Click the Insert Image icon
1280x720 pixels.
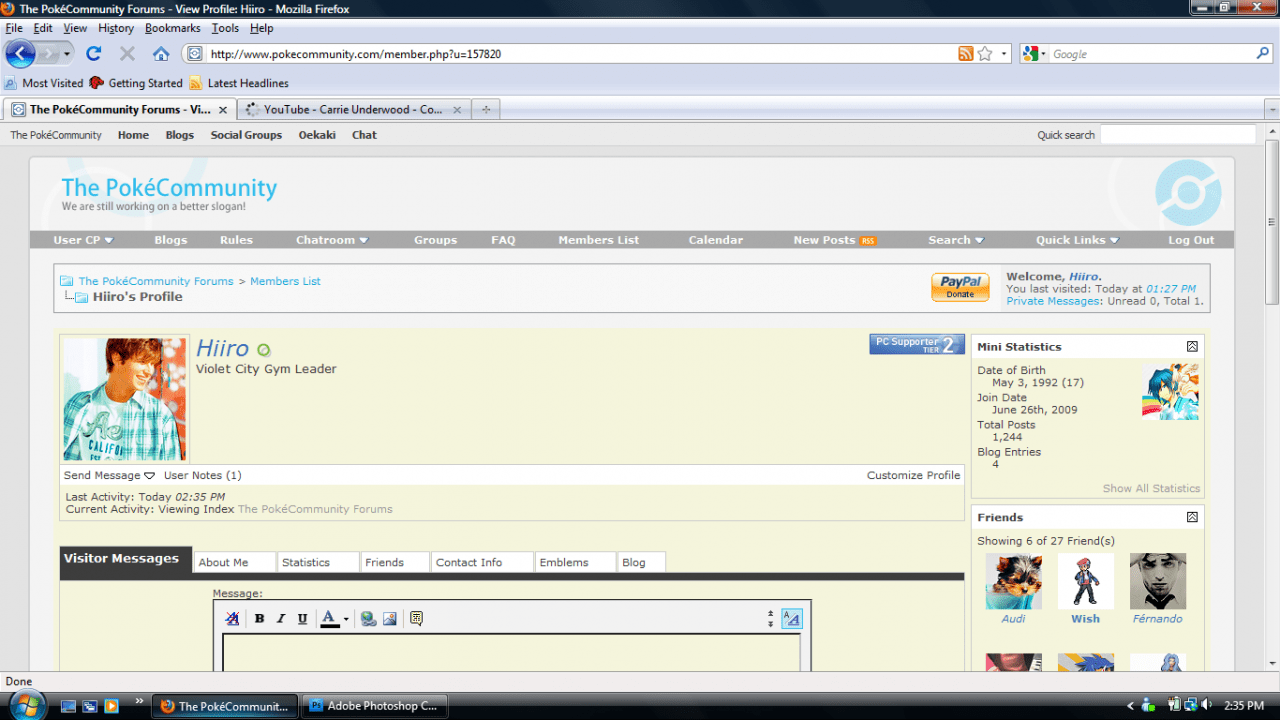coord(390,619)
